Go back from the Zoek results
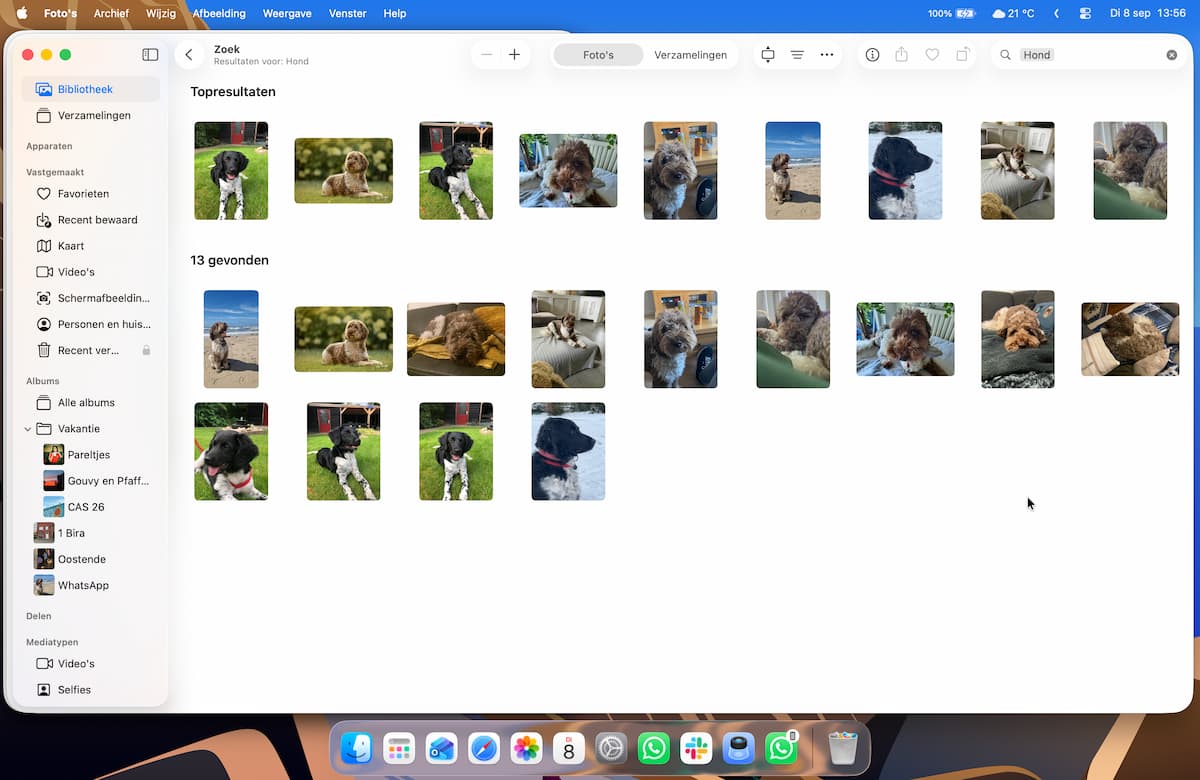The height and width of the screenshot is (780, 1200). (x=189, y=55)
